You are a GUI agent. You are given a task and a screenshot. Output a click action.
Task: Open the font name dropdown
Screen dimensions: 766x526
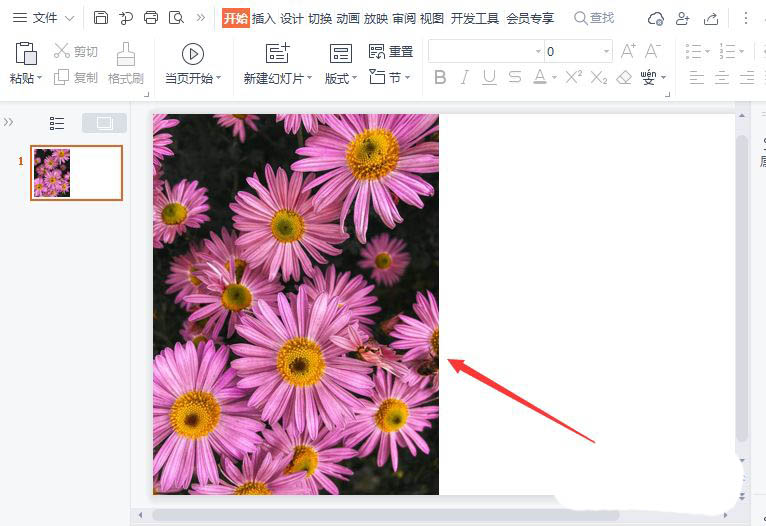pyautogui.click(x=537, y=51)
